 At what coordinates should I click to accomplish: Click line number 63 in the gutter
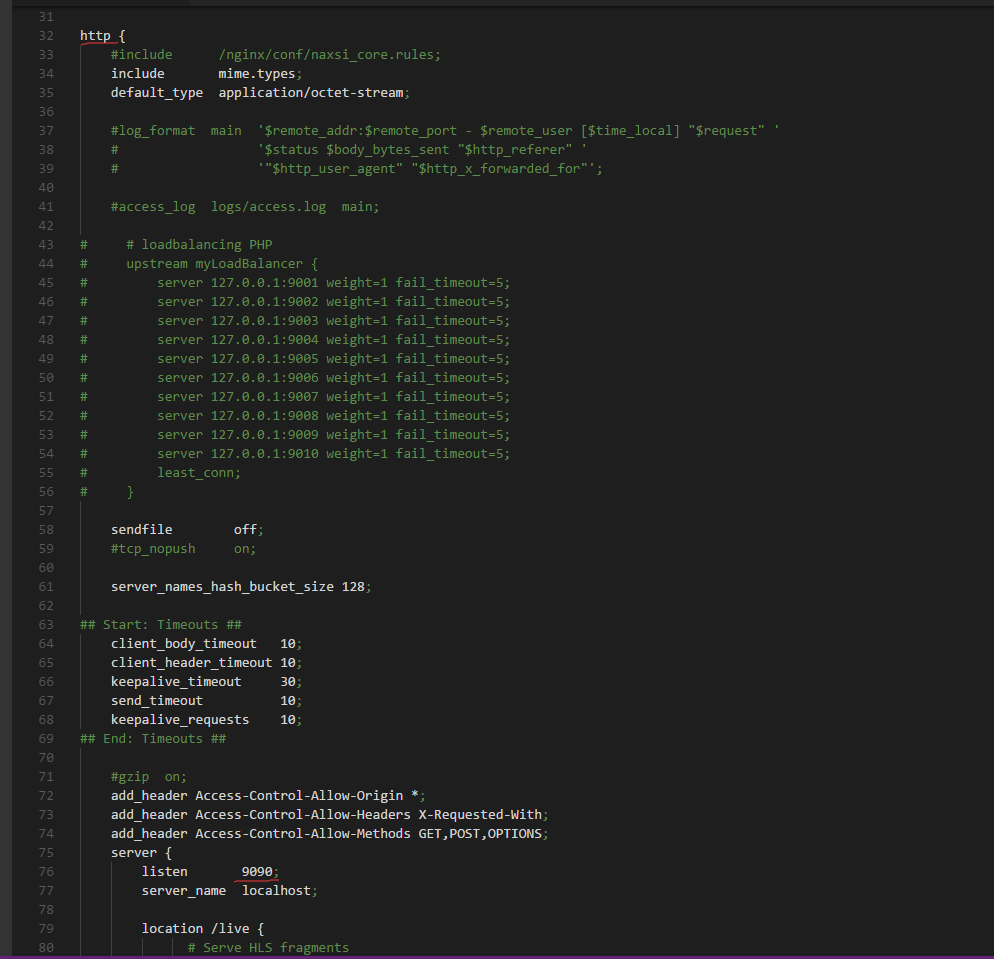click(x=46, y=625)
